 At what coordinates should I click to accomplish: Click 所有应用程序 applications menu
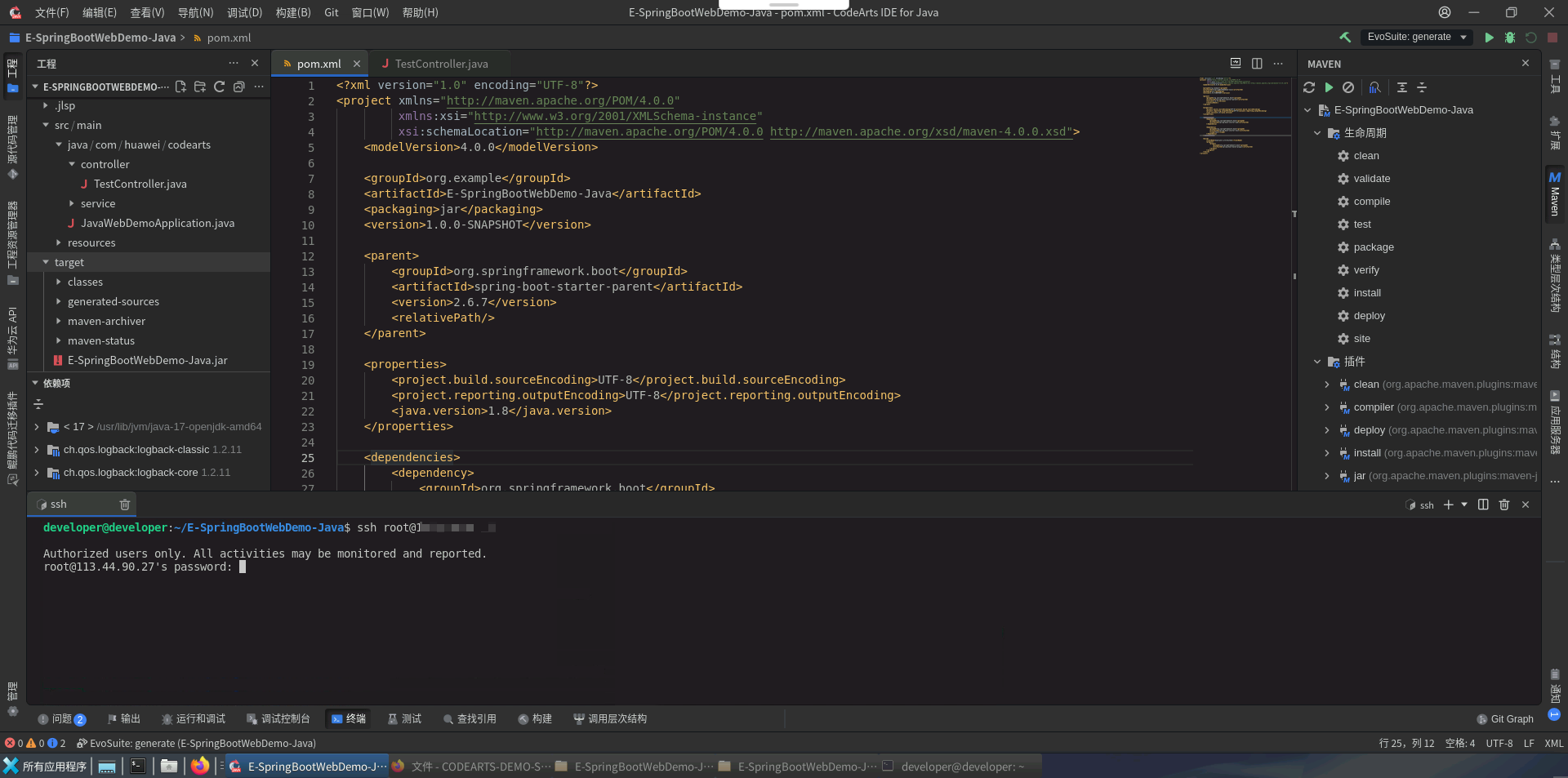pos(45,766)
